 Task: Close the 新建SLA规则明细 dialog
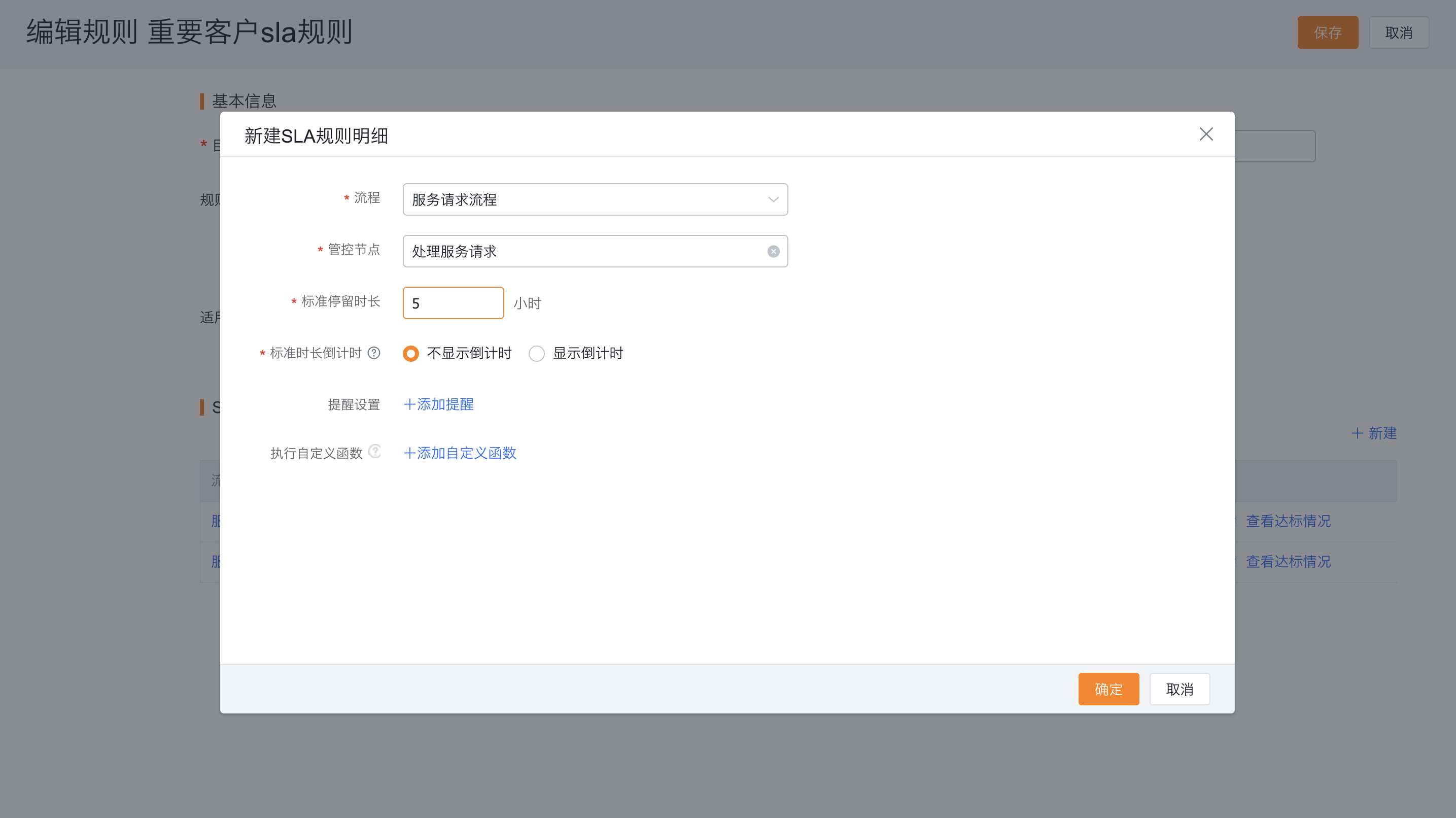(1206, 134)
